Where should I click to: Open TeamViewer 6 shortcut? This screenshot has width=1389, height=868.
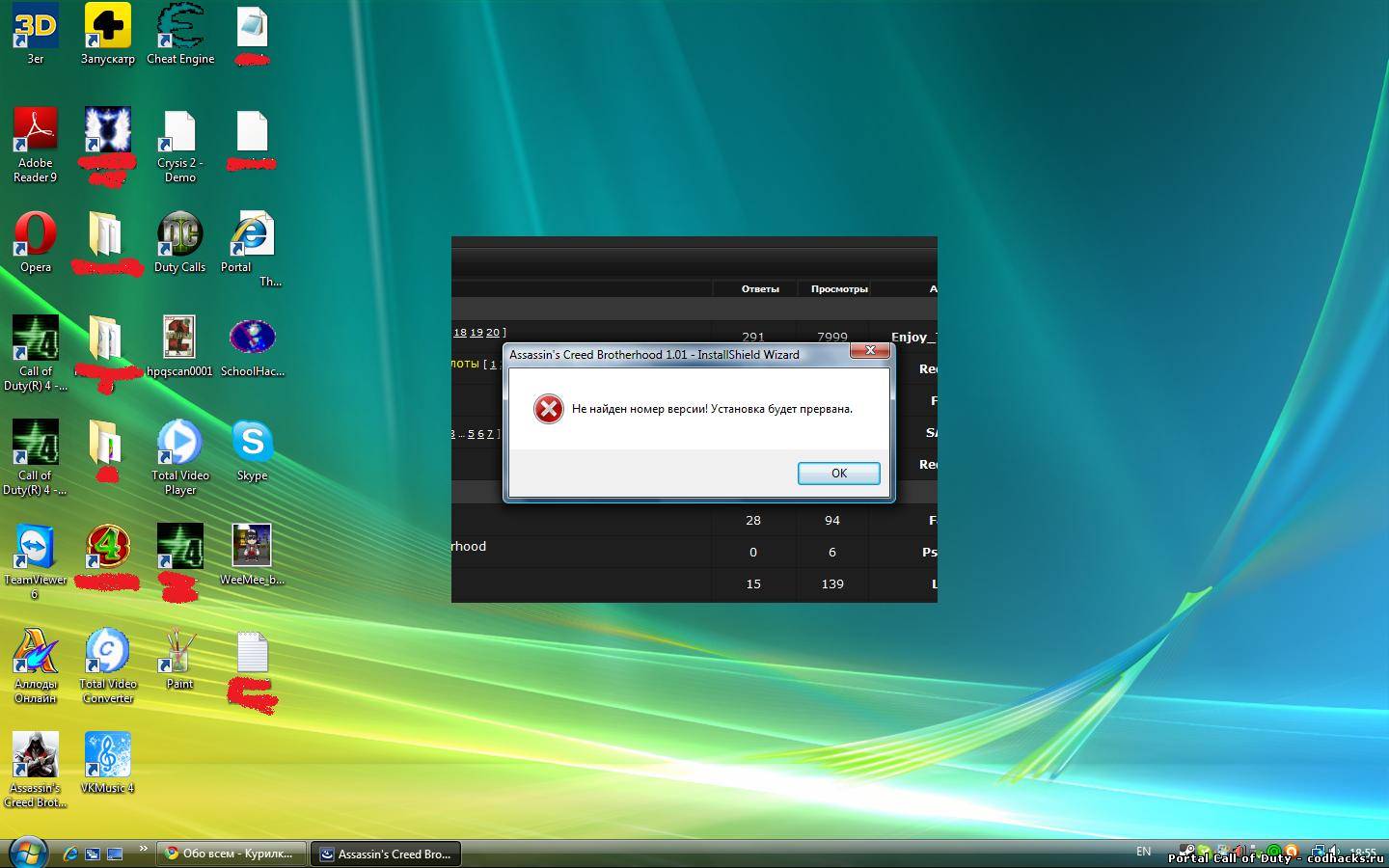[36, 561]
